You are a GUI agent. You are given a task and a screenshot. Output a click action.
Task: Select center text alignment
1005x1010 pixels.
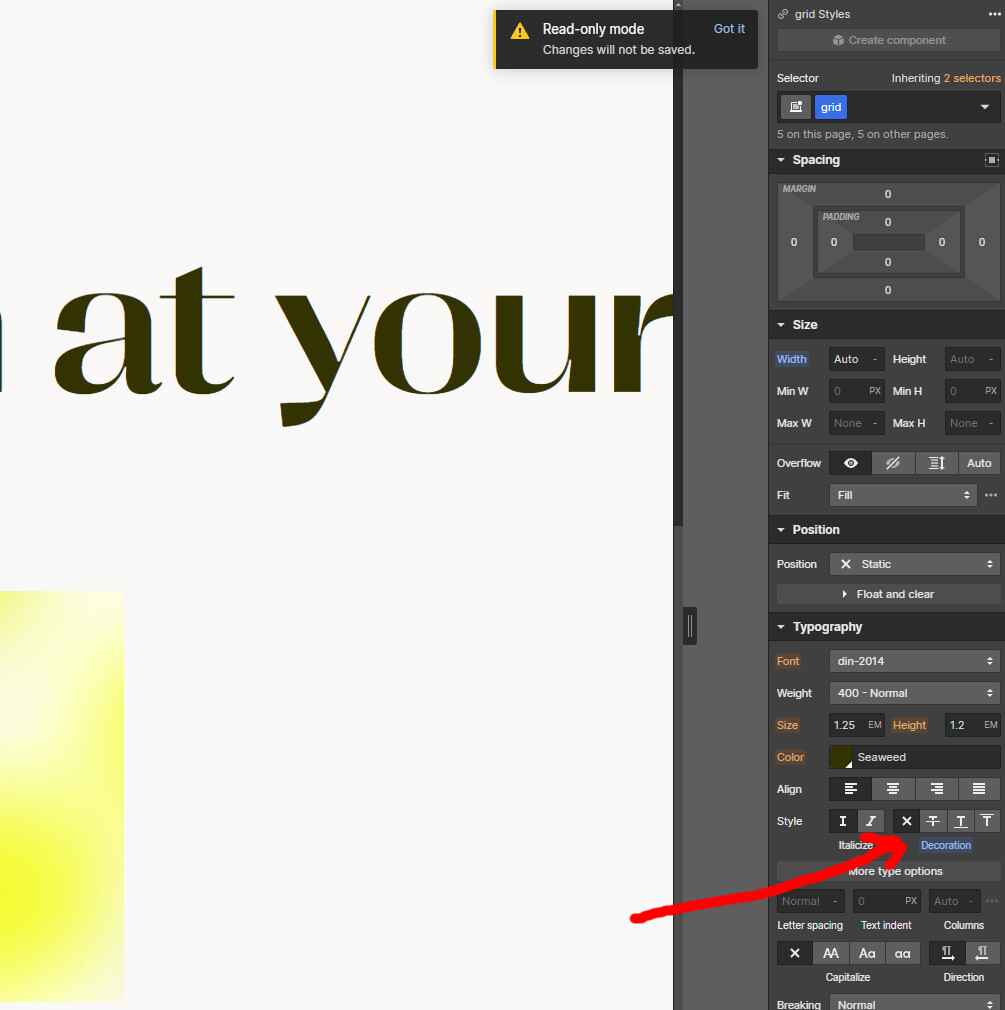[893, 789]
